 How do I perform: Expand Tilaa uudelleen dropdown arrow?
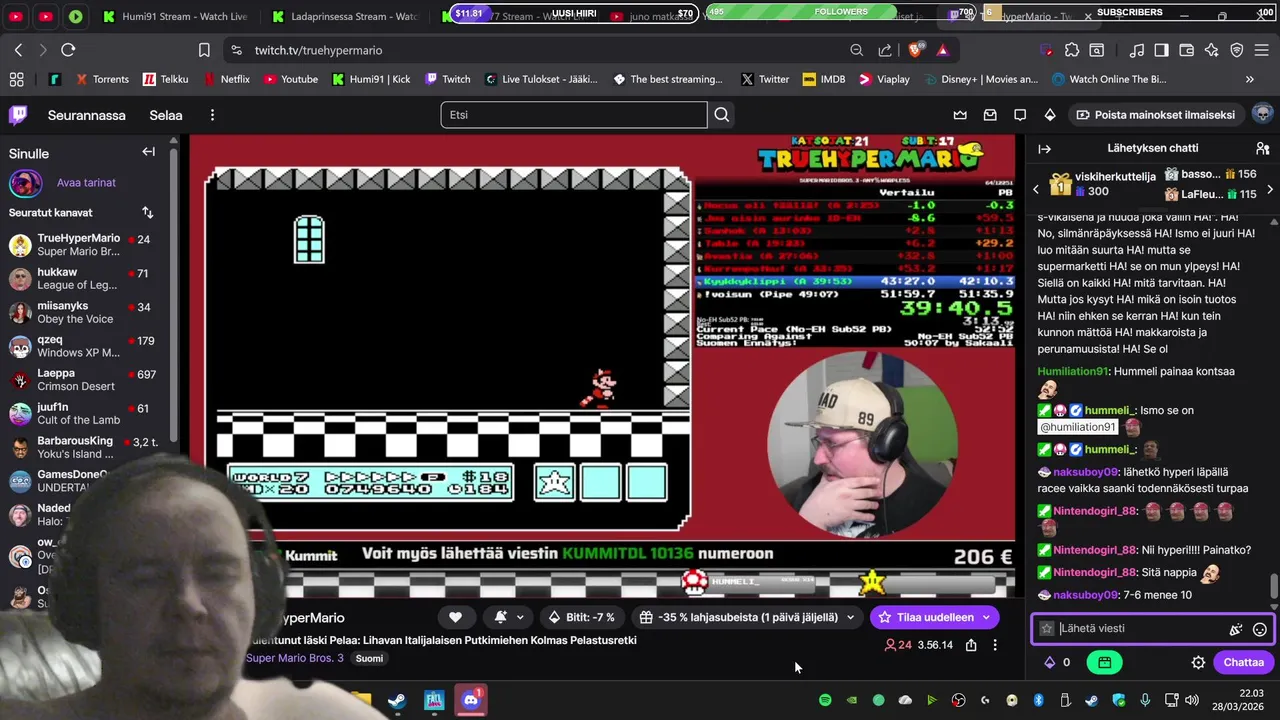pos(986,617)
